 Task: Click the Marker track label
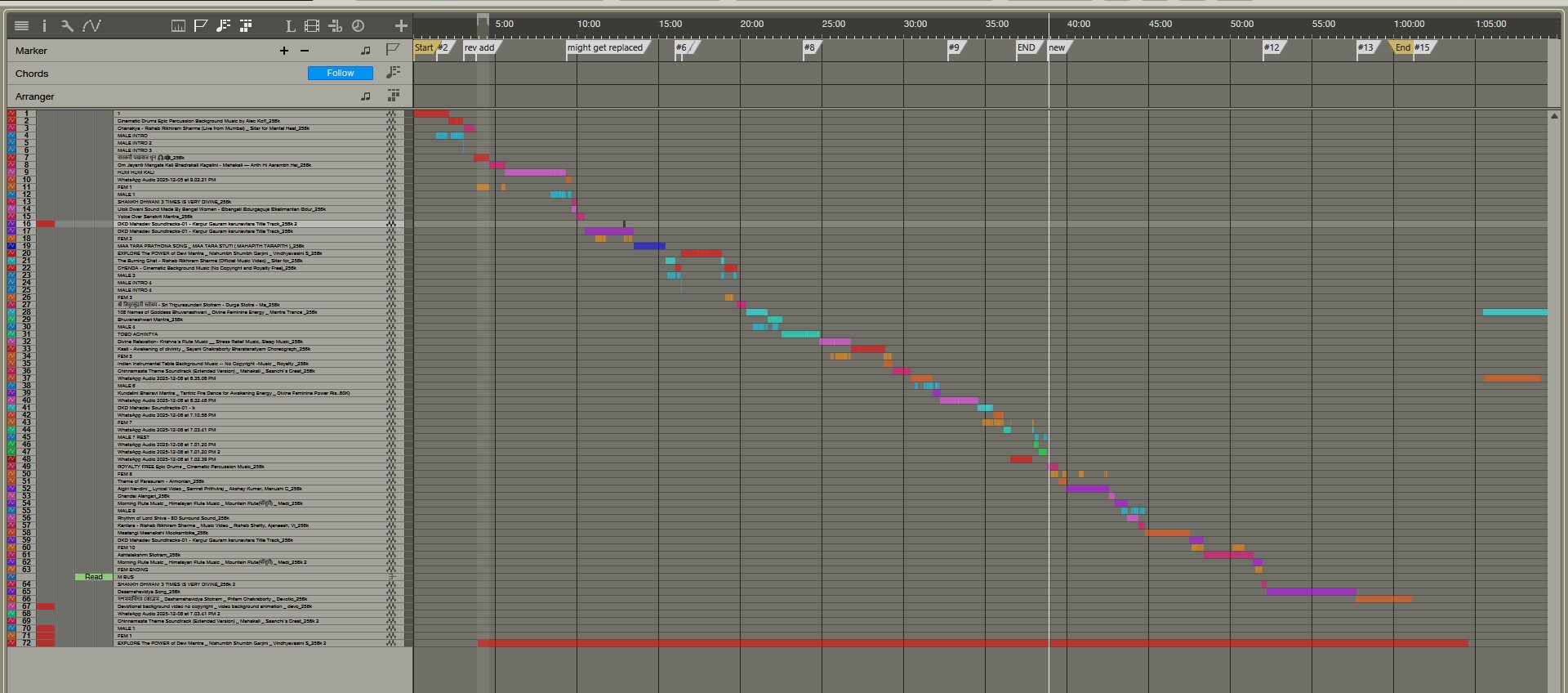pos(31,51)
